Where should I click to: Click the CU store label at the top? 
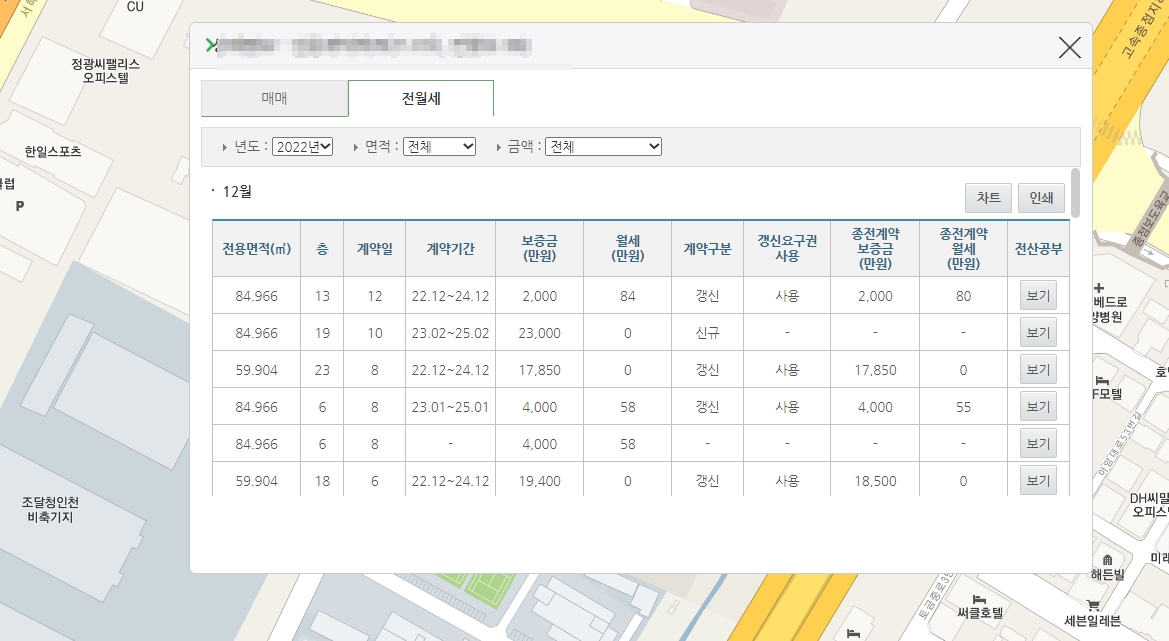point(137,7)
